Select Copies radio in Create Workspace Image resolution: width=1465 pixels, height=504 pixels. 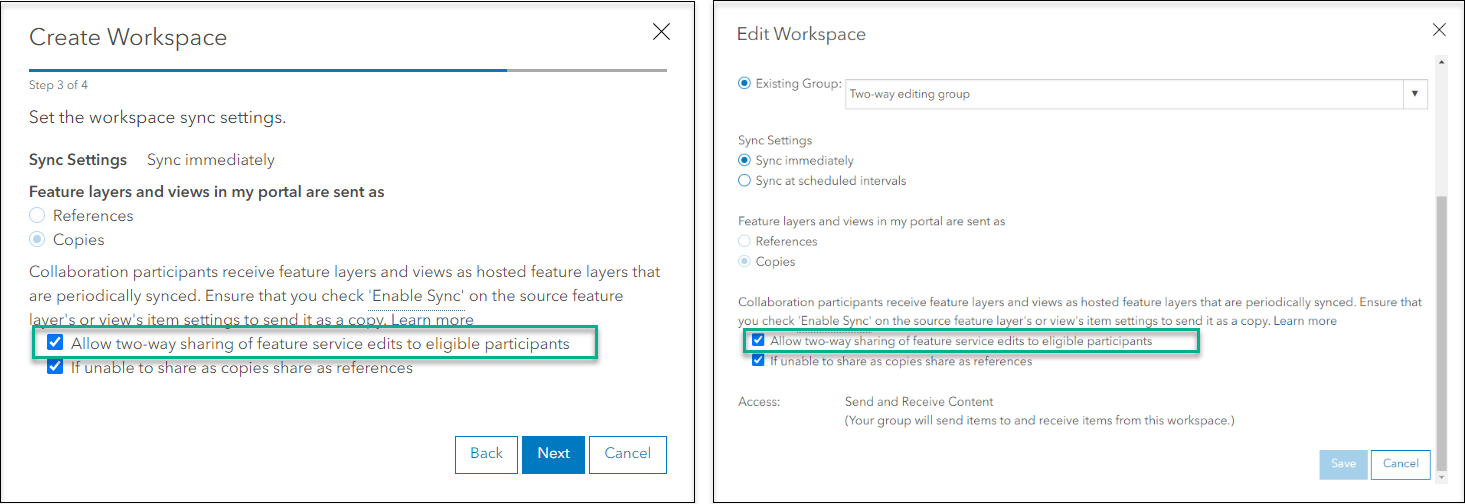[38, 240]
